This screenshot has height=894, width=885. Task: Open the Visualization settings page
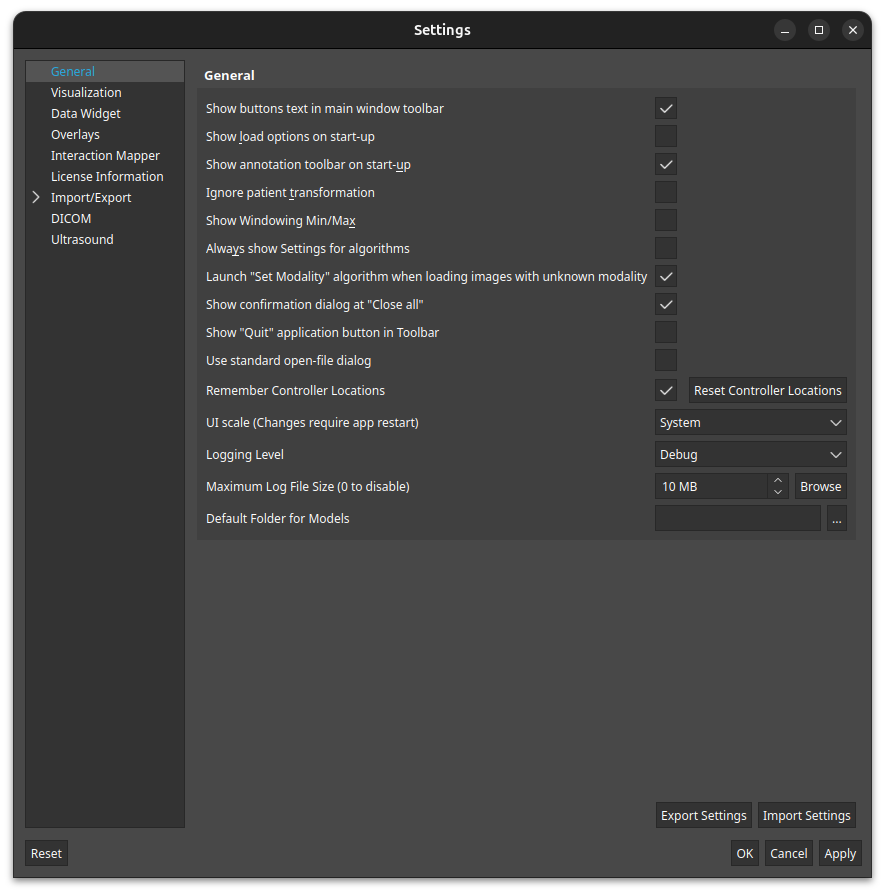coord(105,92)
